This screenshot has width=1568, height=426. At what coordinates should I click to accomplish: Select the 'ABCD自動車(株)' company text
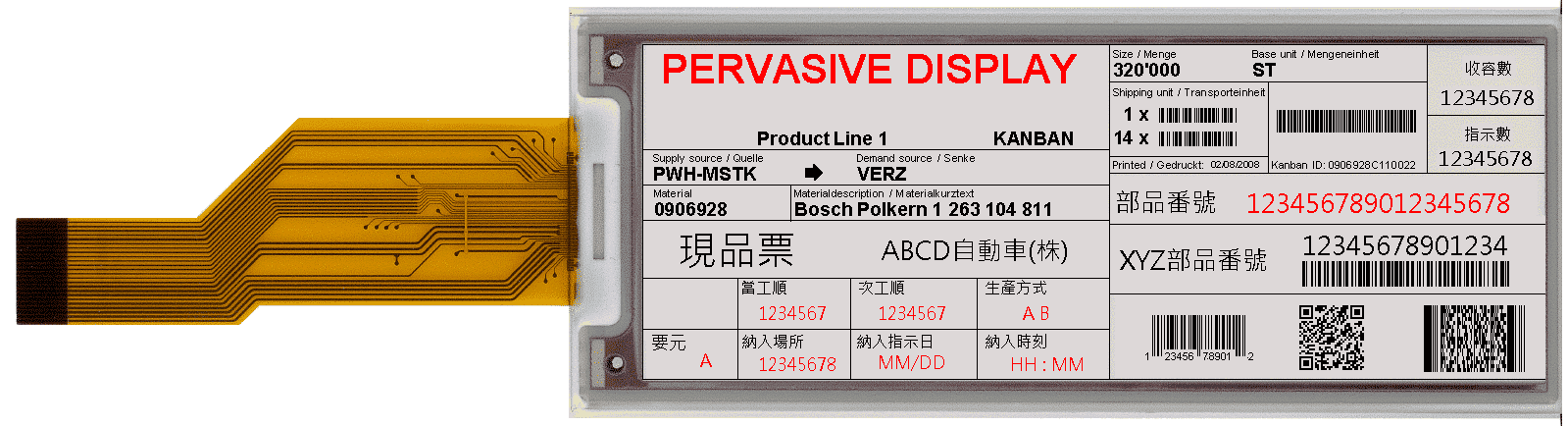tap(974, 251)
